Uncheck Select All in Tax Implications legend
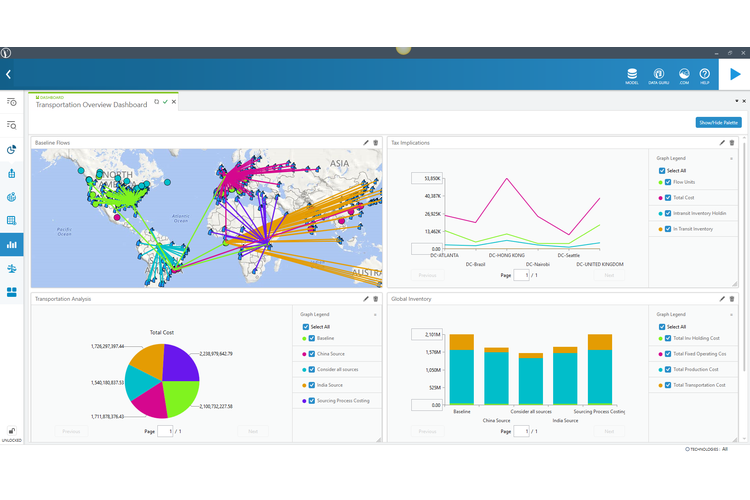The height and width of the screenshot is (500, 750). 661,171
